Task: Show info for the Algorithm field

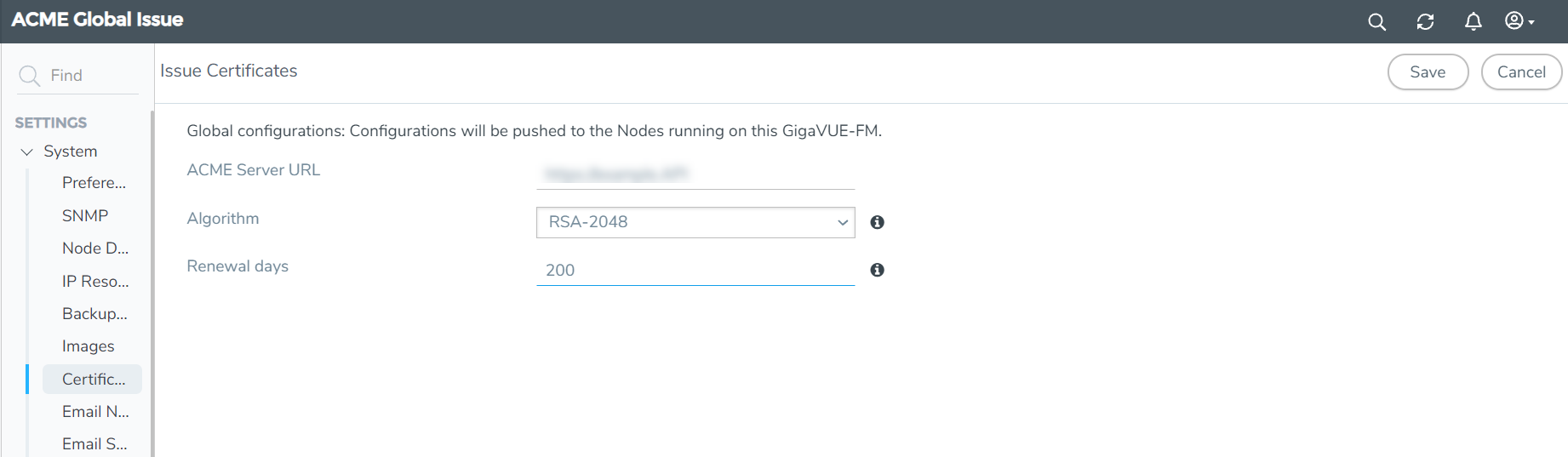Action: 877,222
